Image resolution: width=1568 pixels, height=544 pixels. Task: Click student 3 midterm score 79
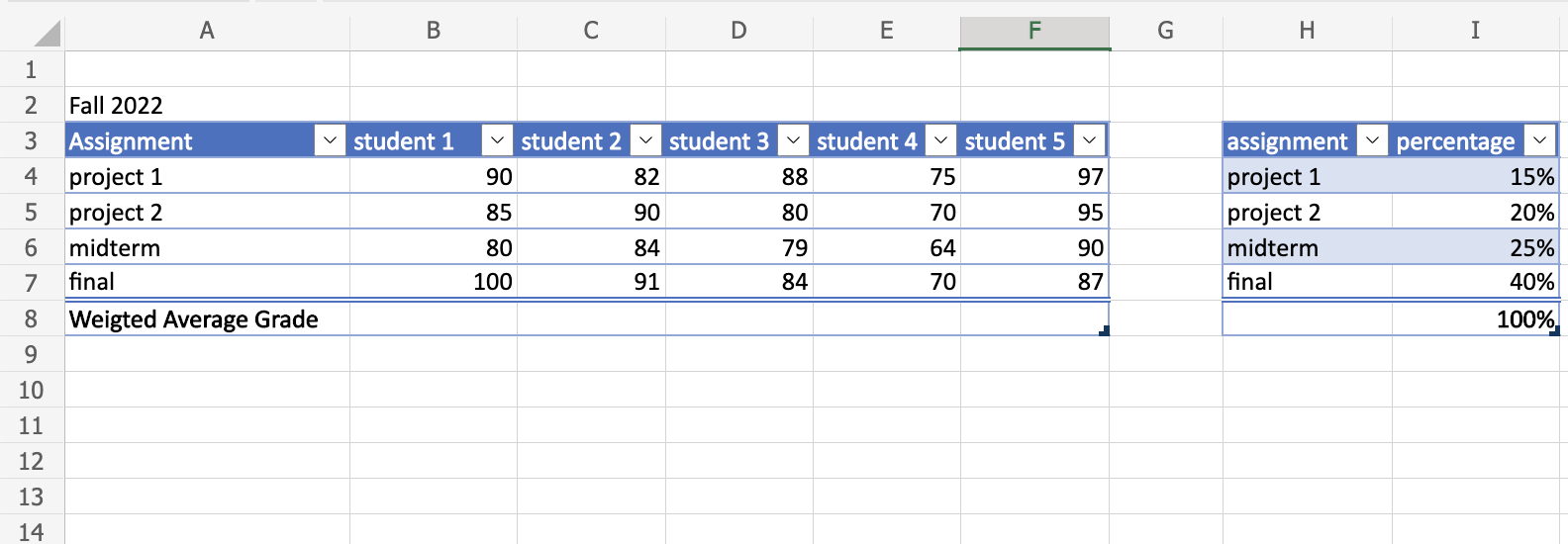point(738,247)
